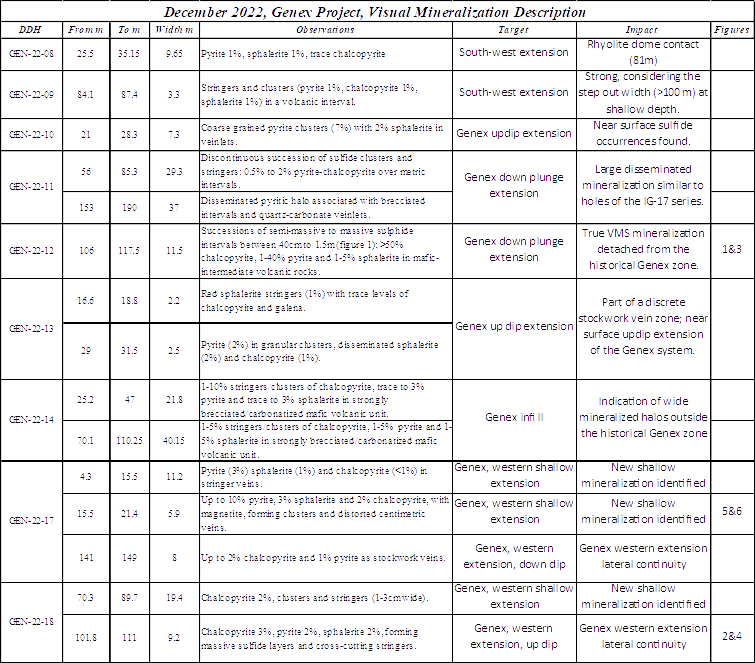Click the width value 29.3
Image resolution: width=755 pixels, height=663 pixels.
click(174, 171)
